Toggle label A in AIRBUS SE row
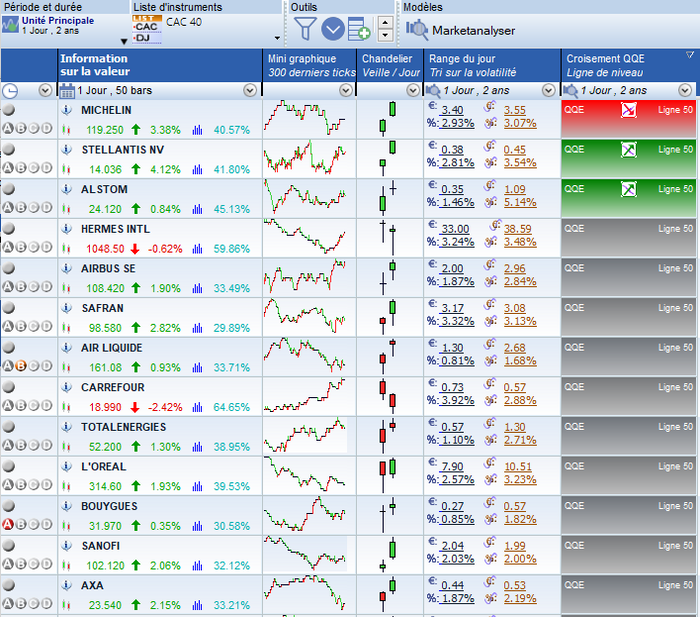700x617 pixels. pos(8,287)
